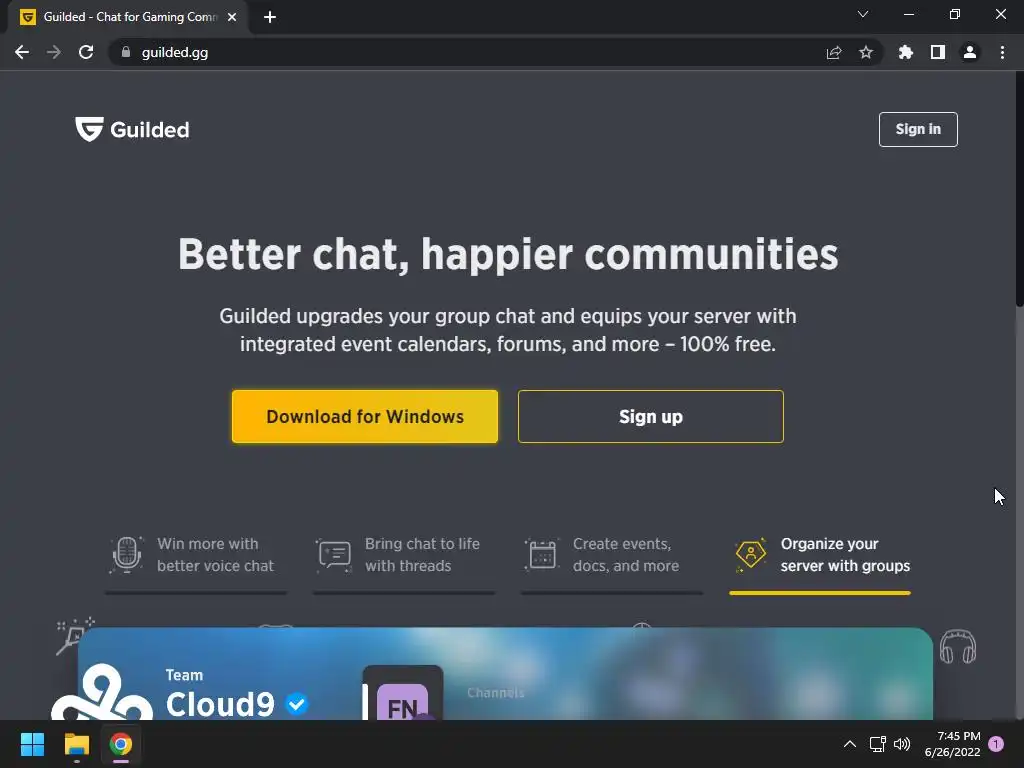This screenshot has height=768, width=1024.
Task: Toggle the browser side panel
Action: 938,52
